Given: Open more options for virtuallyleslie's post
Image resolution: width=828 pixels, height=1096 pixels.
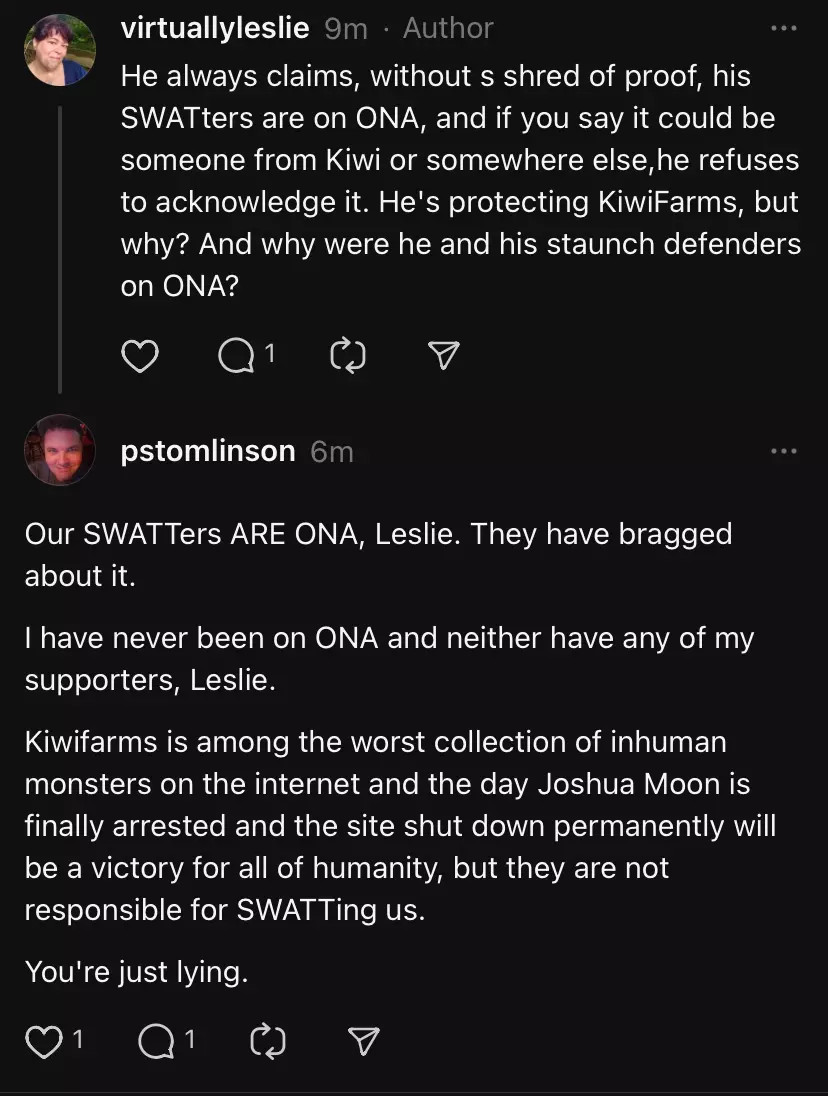Looking at the screenshot, I should tap(783, 28).
